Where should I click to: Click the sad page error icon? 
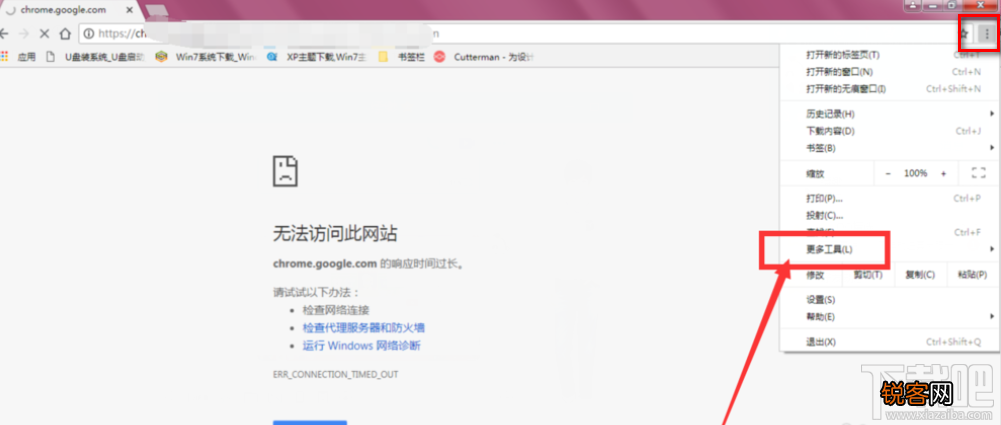click(285, 170)
